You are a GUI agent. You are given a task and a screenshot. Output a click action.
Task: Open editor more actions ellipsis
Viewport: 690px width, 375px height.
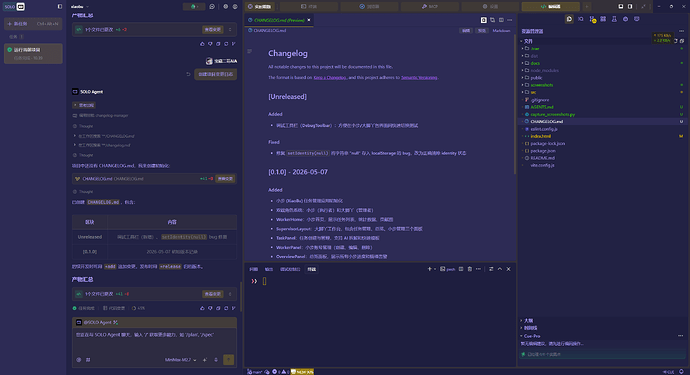pyautogui.click(x=510, y=20)
